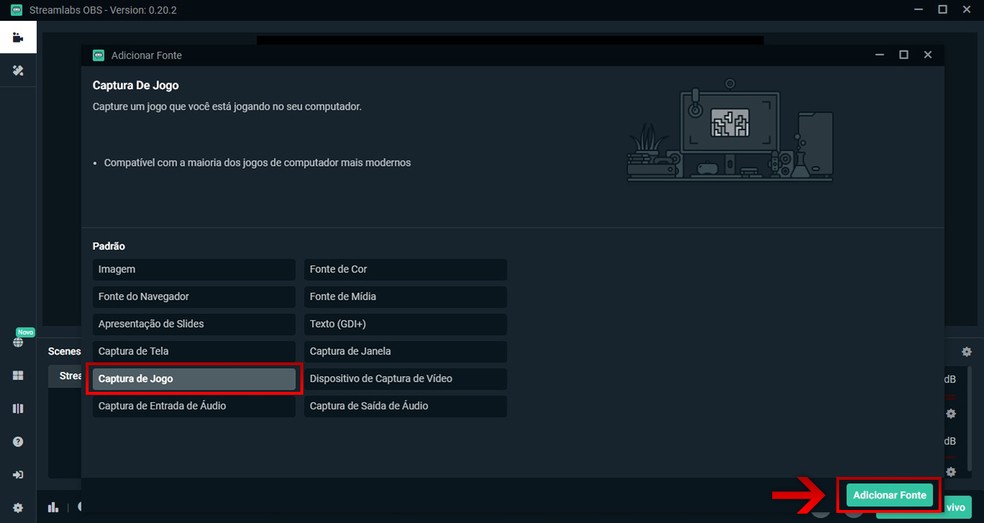This screenshot has width=984, height=523.
Task: Open the Editor camera icon in sidebar
Action: pyautogui.click(x=18, y=38)
